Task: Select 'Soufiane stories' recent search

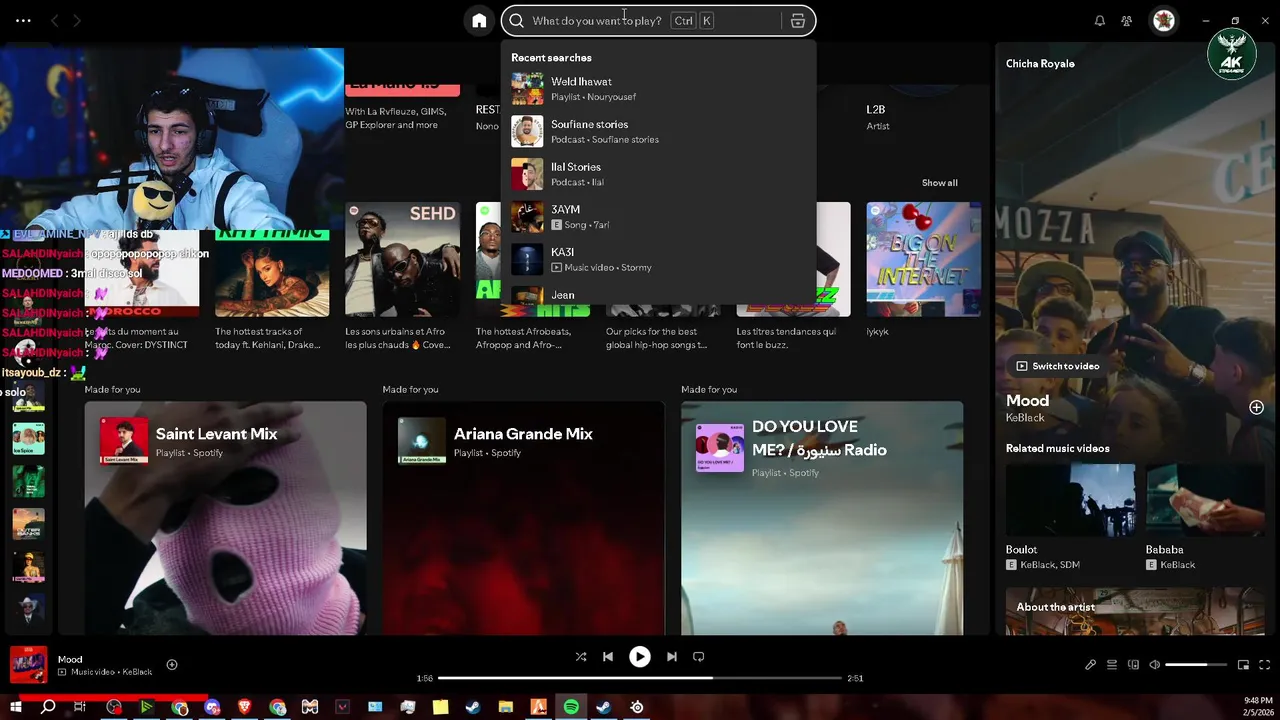Action: [x=659, y=131]
